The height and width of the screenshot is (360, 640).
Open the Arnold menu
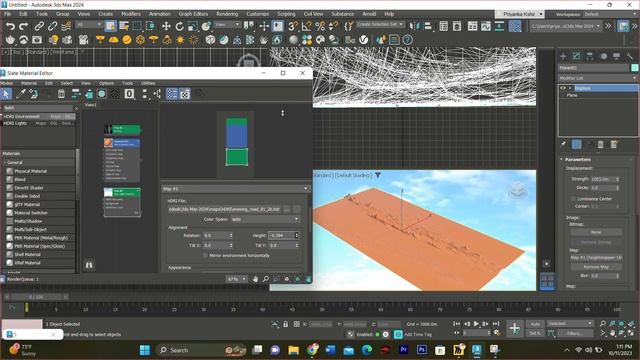(369, 14)
